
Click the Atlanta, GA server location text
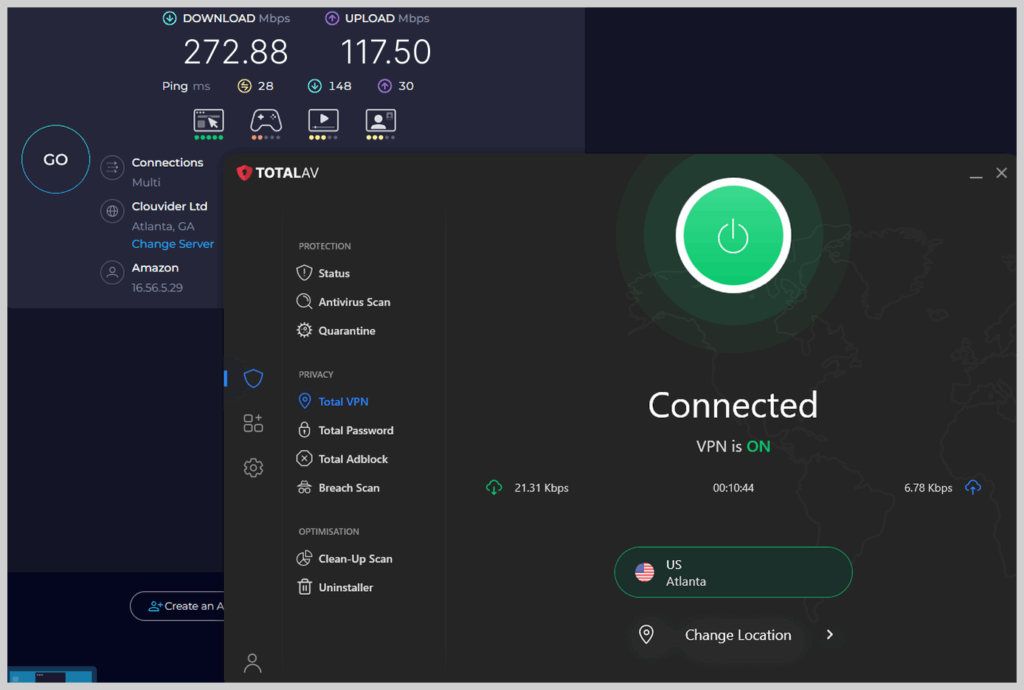point(163,226)
